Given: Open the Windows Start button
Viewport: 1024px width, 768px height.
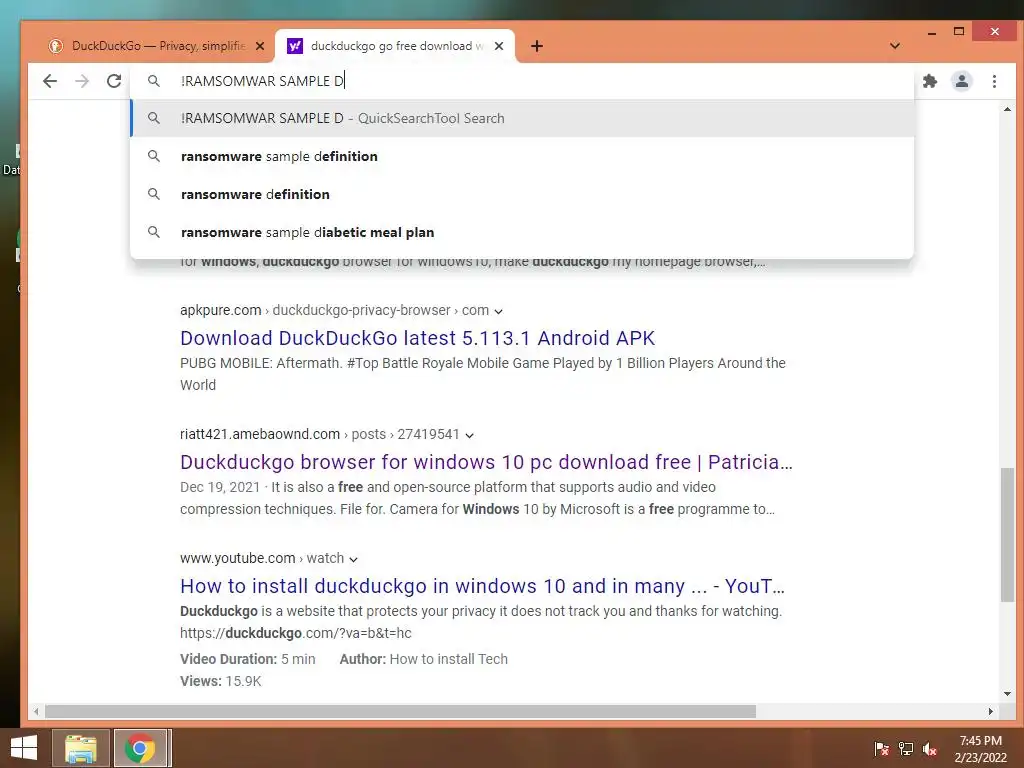Looking at the screenshot, I should pos(24,748).
